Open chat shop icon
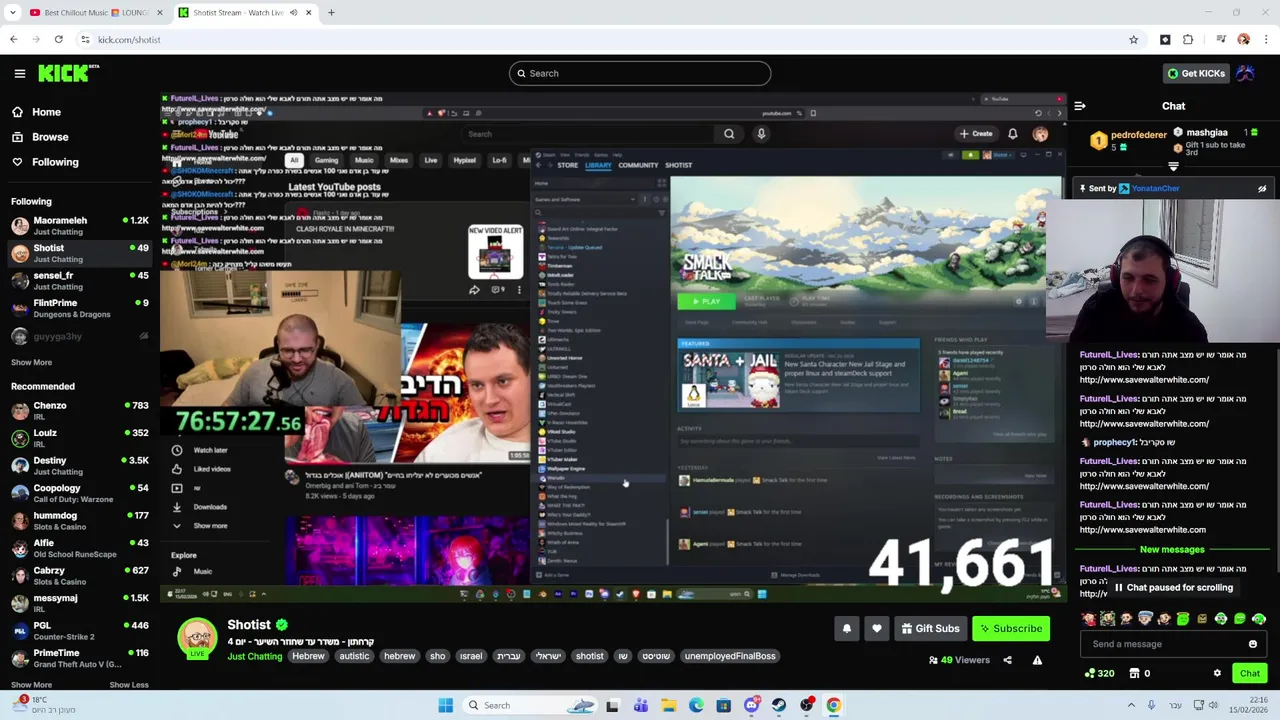The width and height of the screenshot is (1280, 720). [1134, 674]
